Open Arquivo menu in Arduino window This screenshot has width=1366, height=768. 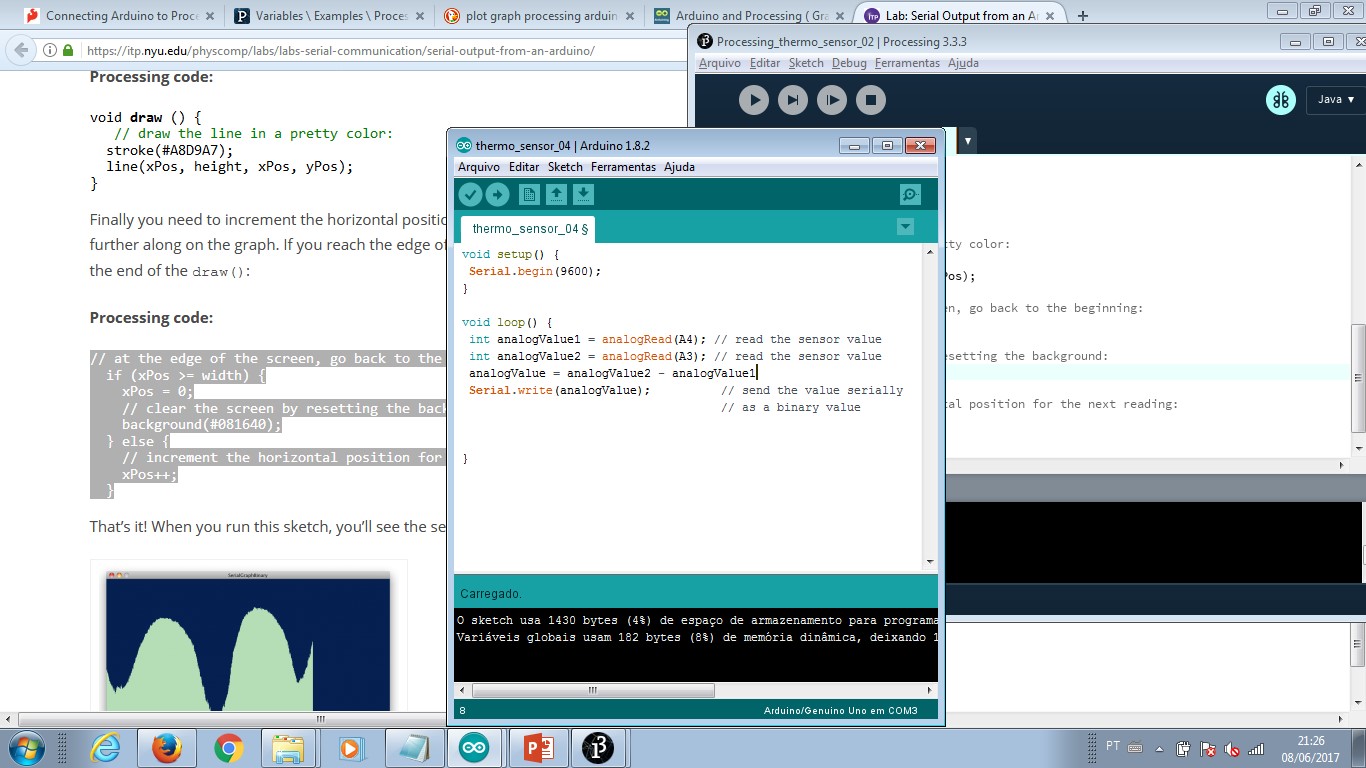coord(479,167)
